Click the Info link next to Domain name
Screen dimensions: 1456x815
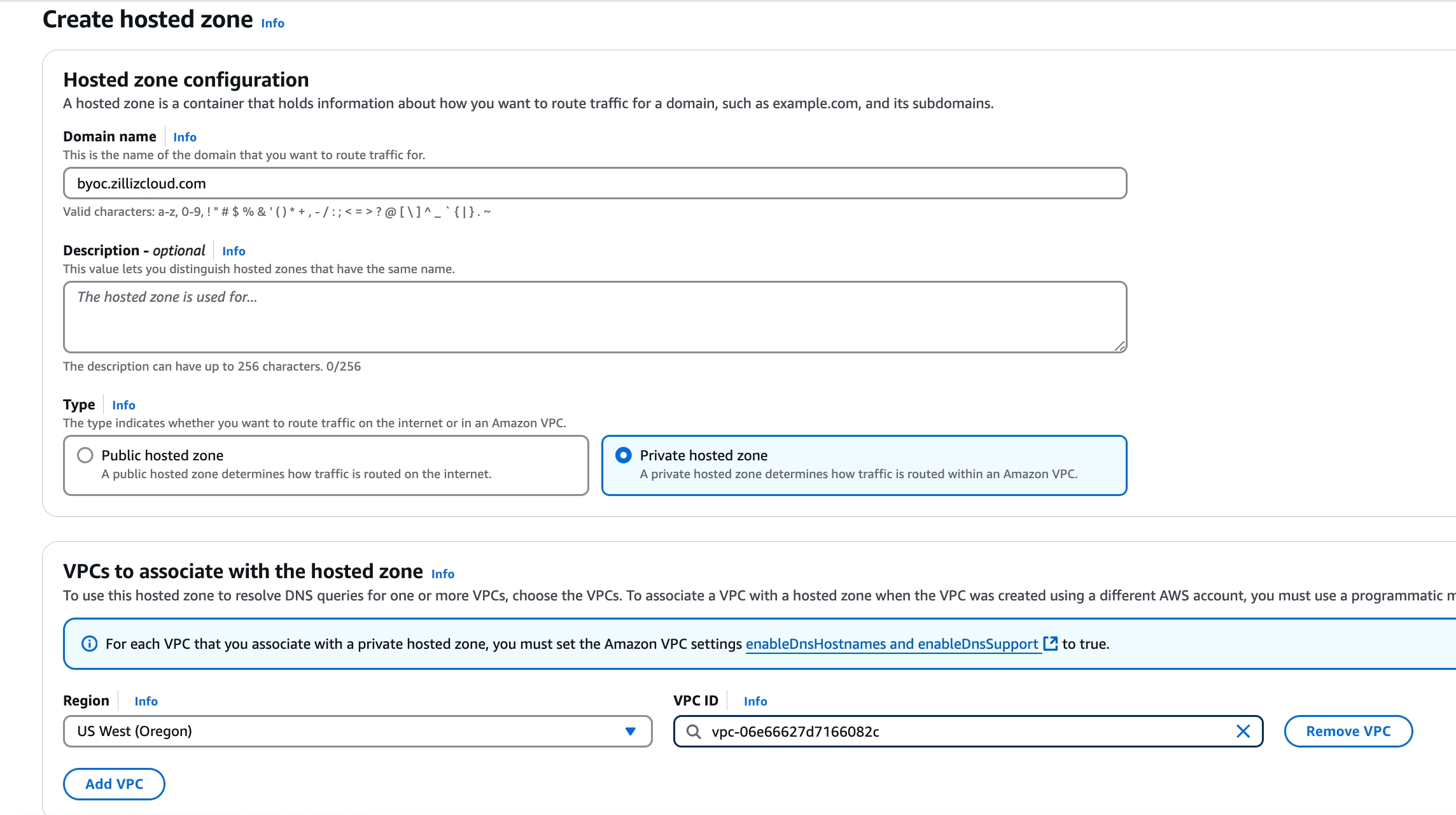coord(183,137)
